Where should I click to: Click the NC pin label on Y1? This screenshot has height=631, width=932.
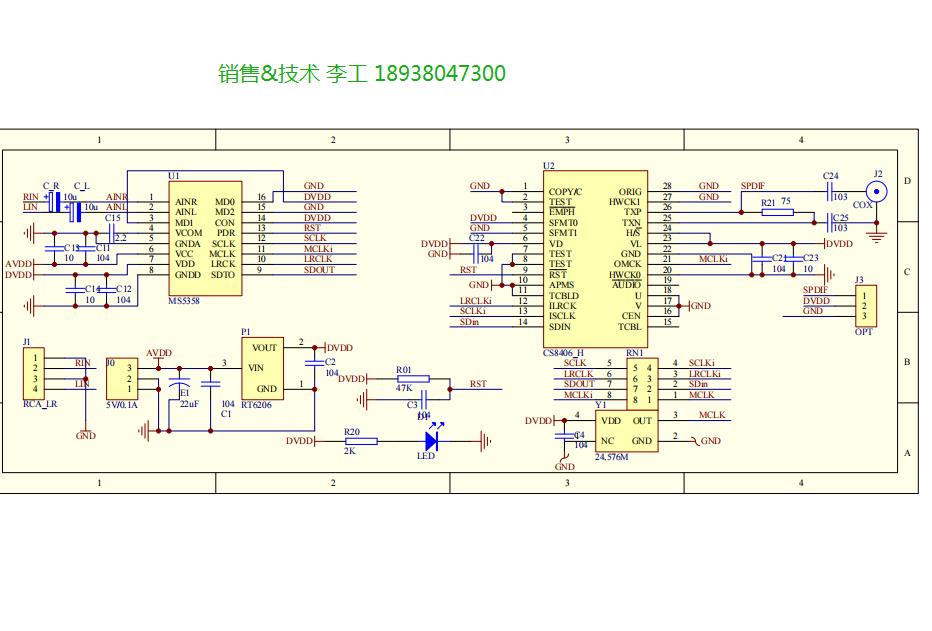pyautogui.click(x=607, y=441)
